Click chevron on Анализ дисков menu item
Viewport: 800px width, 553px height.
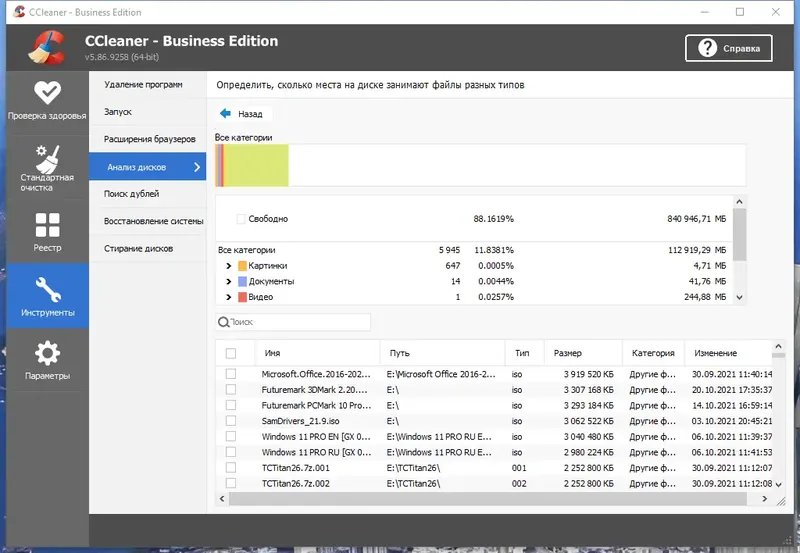(x=197, y=167)
